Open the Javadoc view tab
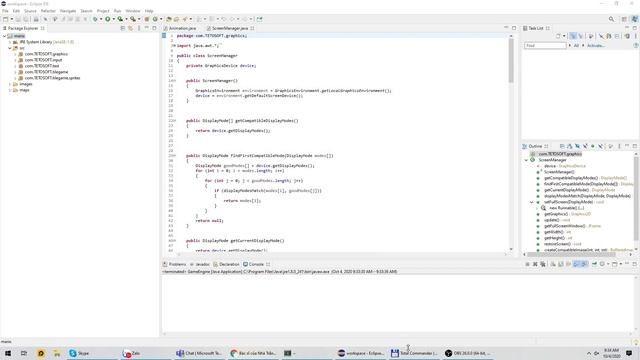Image resolution: width=640 pixels, height=360 pixels. tap(200, 264)
